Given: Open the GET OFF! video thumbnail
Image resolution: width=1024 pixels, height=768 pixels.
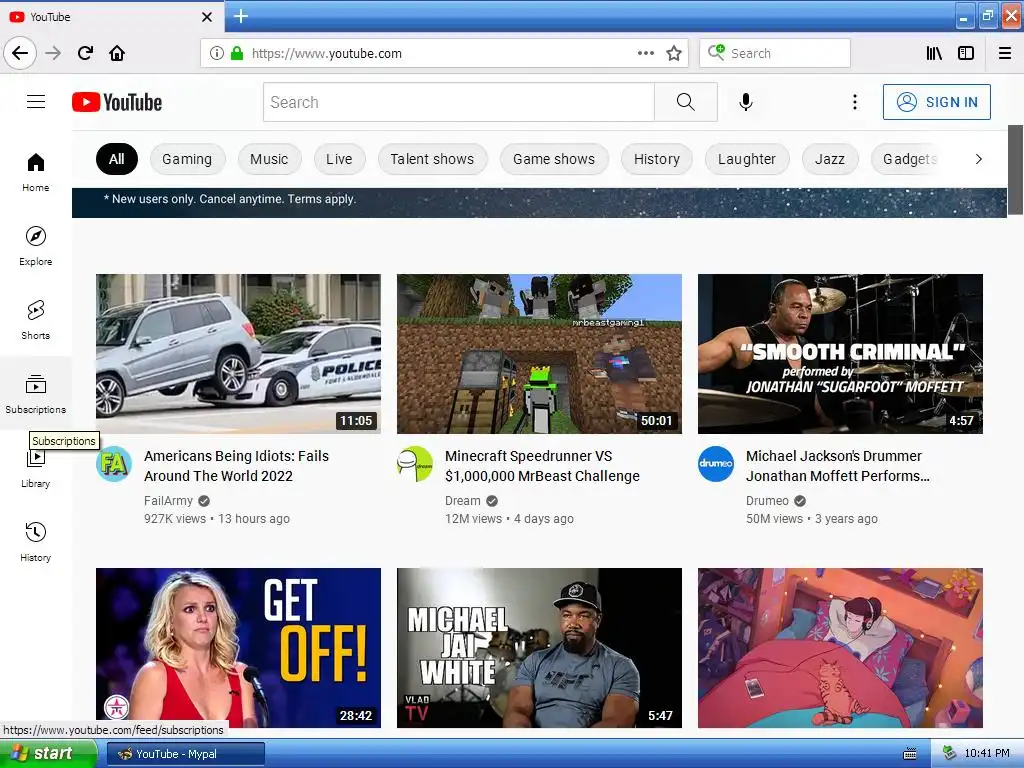Looking at the screenshot, I should 238,647.
